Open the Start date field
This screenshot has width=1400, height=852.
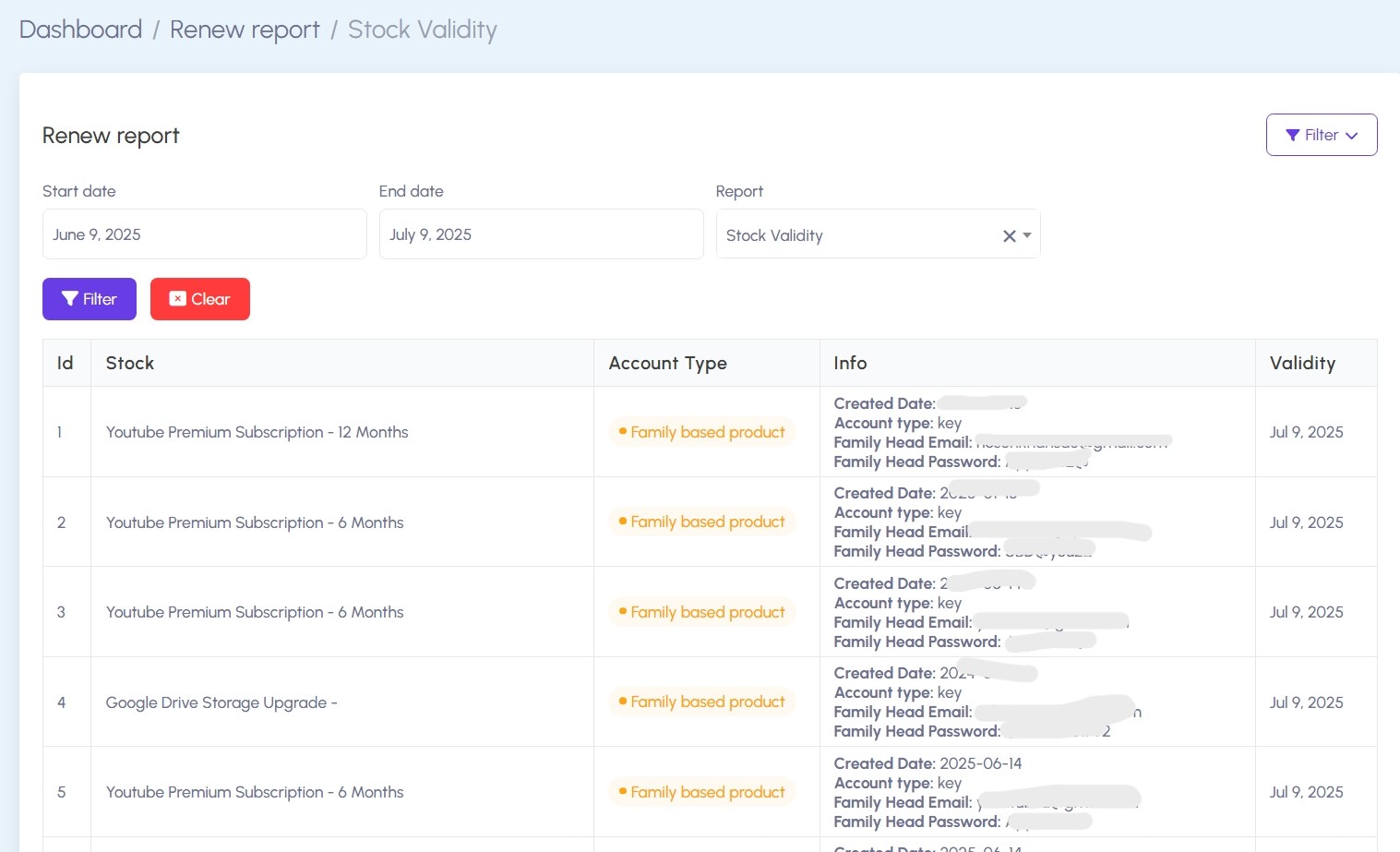click(x=205, y=234)
